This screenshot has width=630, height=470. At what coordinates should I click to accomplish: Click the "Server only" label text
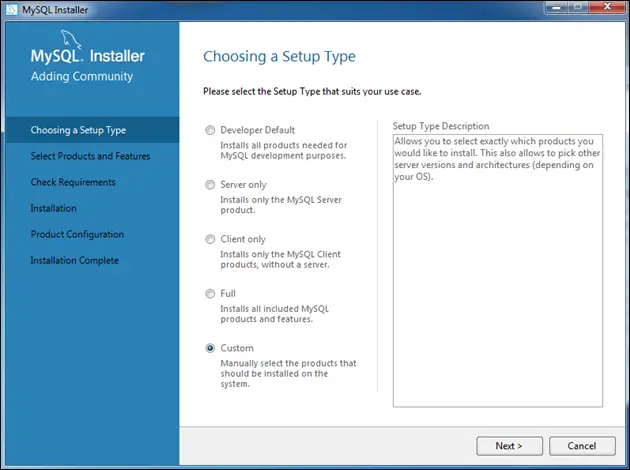pyautogui.click(x=243, y=185)
